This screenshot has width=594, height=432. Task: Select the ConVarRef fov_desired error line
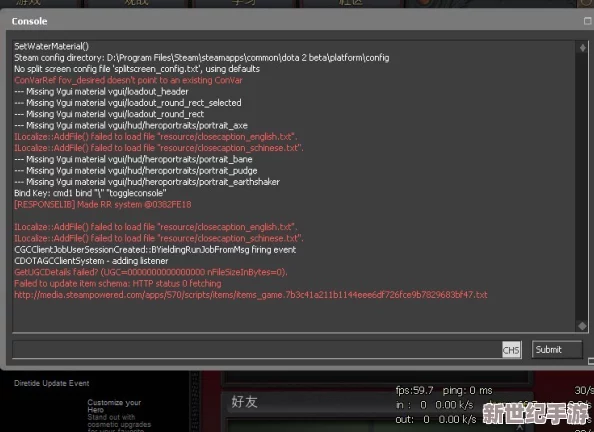coord(128,80)
